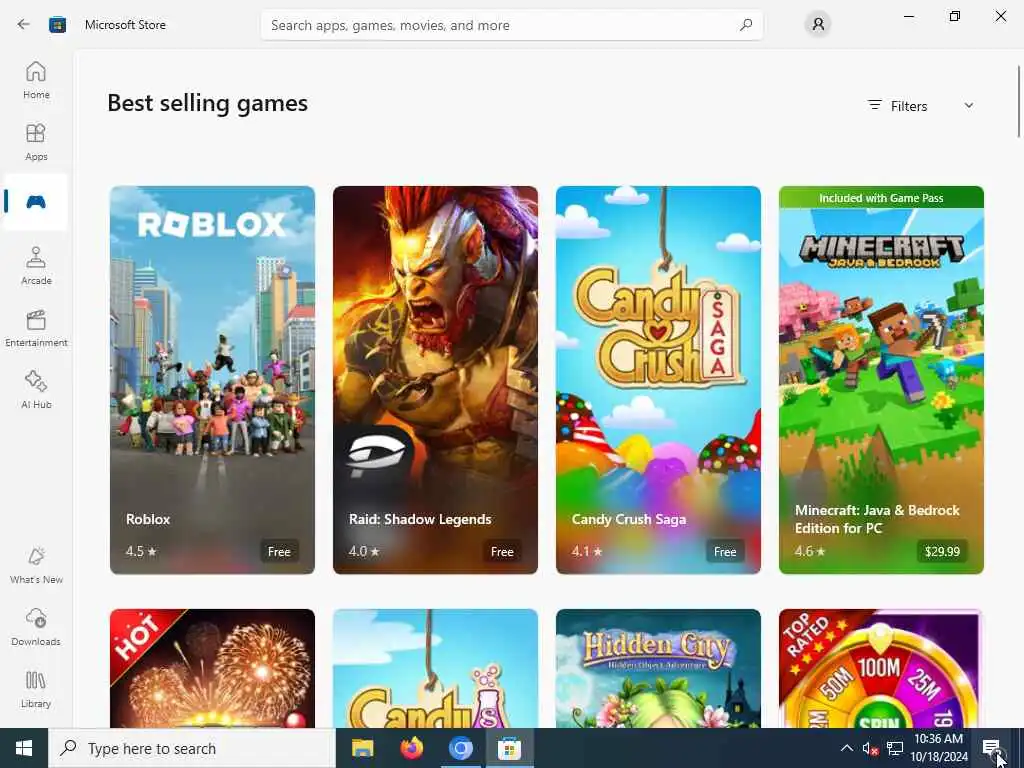
Task: Open What's New in sidebar
Action: click(x=36, y=566)
